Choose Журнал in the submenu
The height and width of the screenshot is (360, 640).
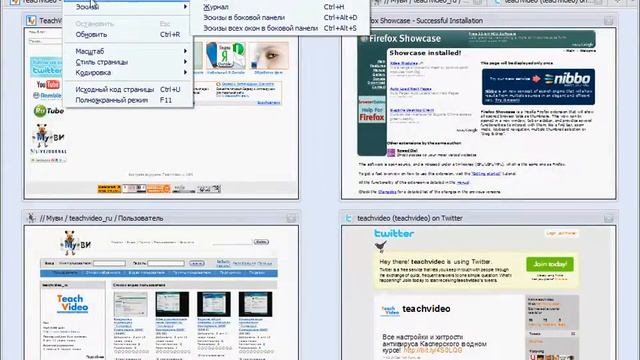tap(281, 7)
